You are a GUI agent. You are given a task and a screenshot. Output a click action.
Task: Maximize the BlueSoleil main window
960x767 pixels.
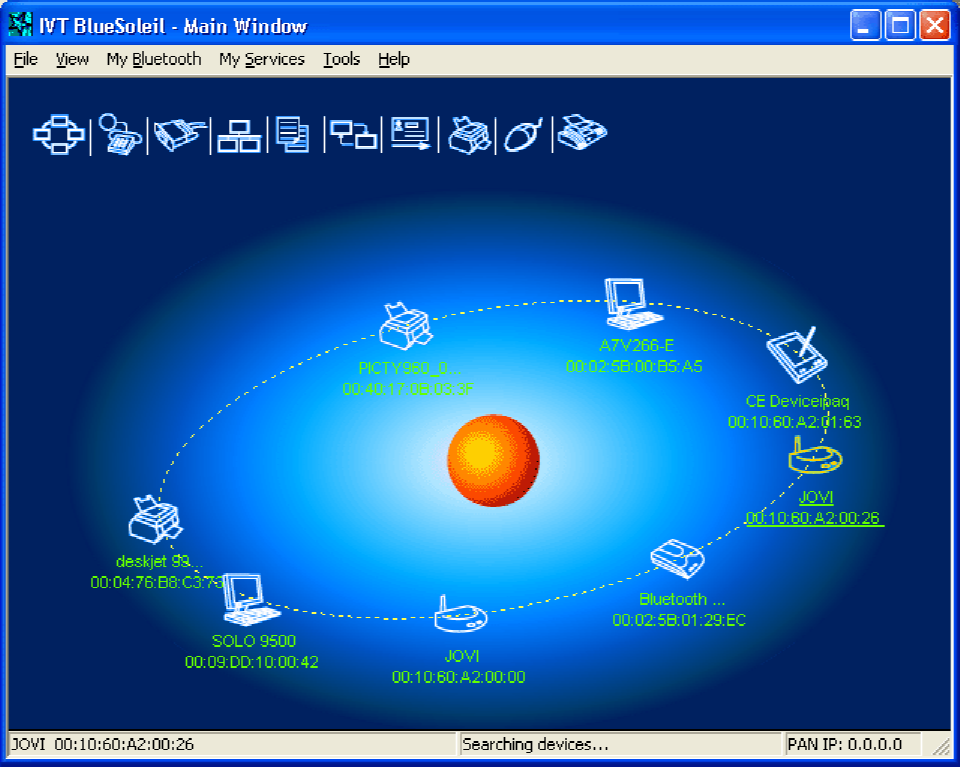pyautogui.click(x=900, y=25)
